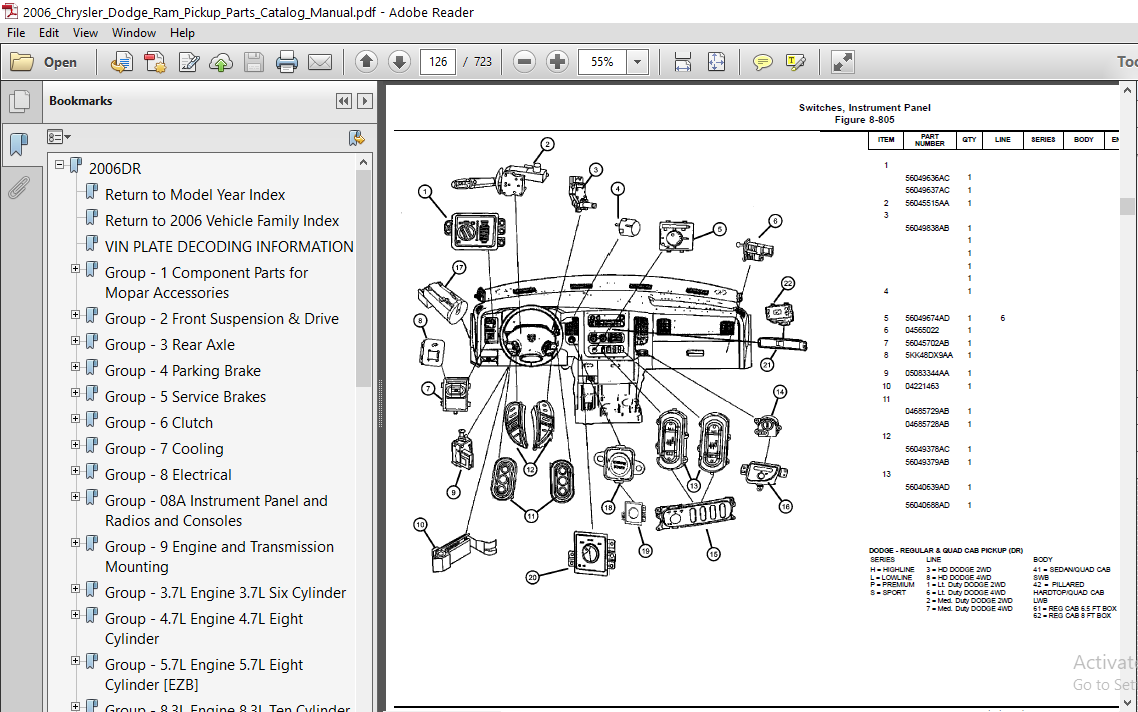
Task: Open Return to 2006 Vehicle Family Index
Action: (x=222, y=221)
